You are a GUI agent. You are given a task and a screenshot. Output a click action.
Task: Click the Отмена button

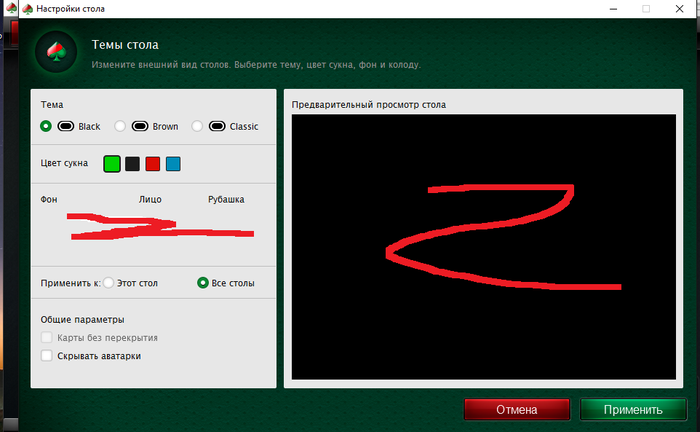click(517, 409)
